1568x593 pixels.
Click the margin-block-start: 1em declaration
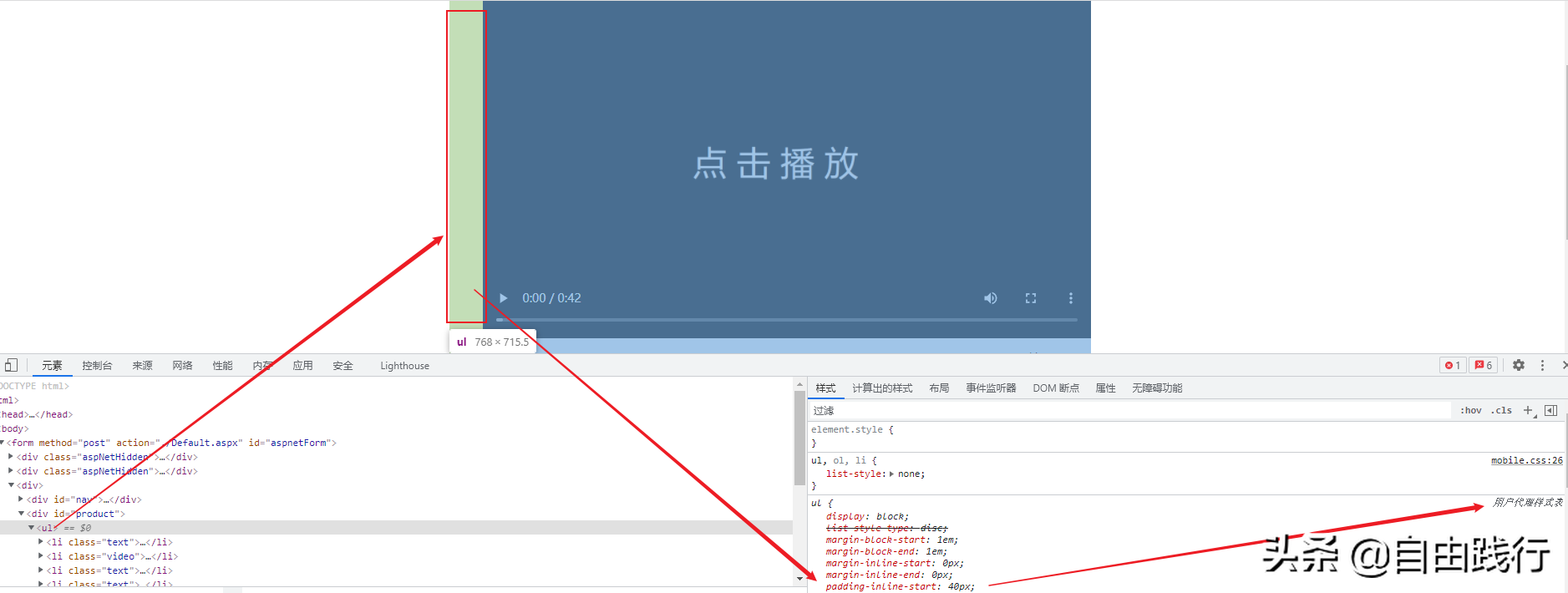coord(891,540)
